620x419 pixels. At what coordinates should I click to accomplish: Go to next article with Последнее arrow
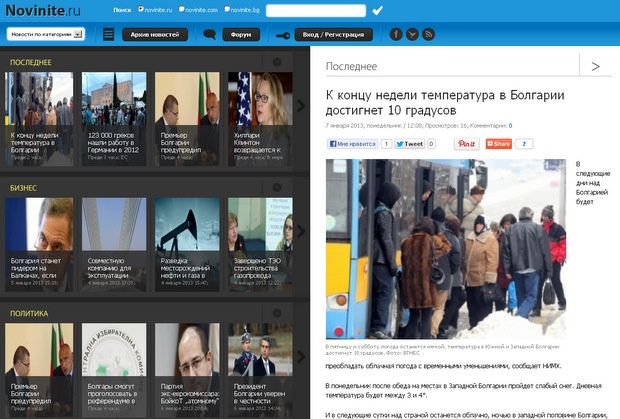click(595, 66)
